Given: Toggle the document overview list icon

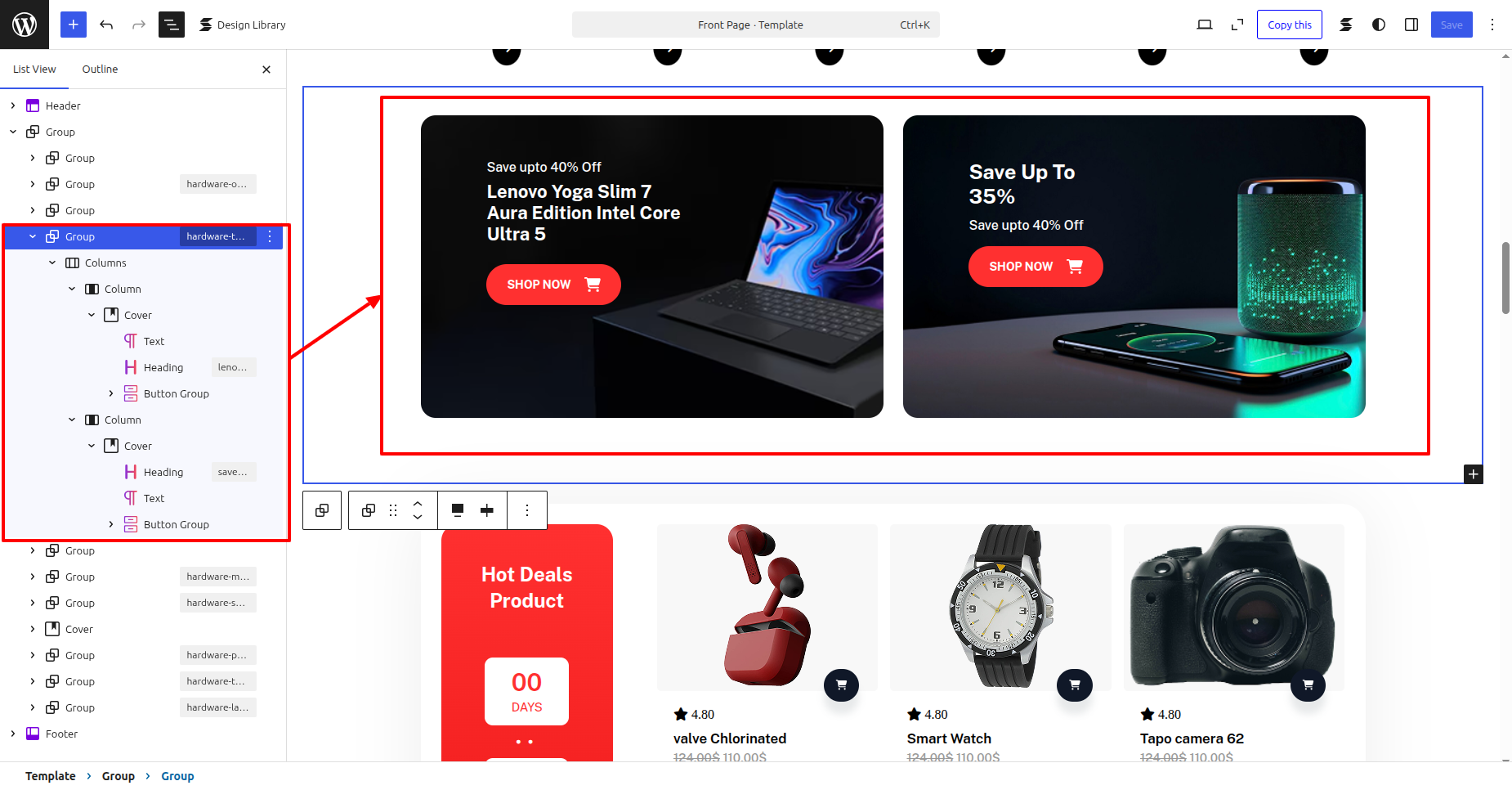Looking at the screenshot, I should pos(172,25).
